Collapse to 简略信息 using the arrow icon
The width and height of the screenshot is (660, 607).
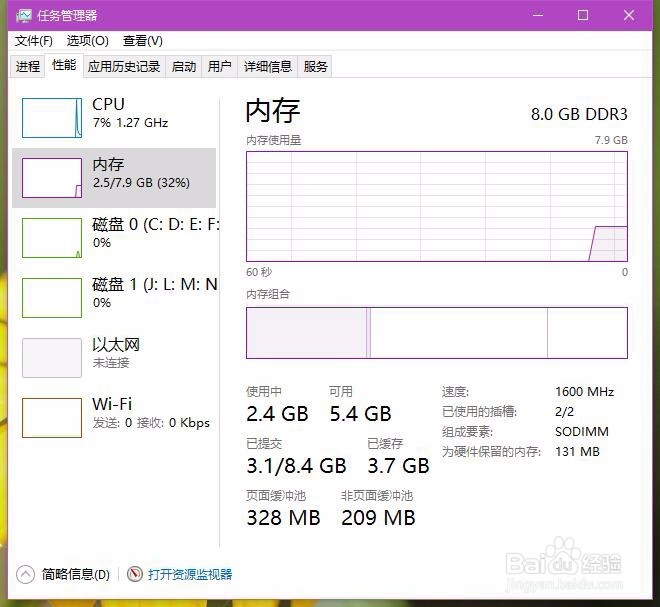click(x=25, y=574)
